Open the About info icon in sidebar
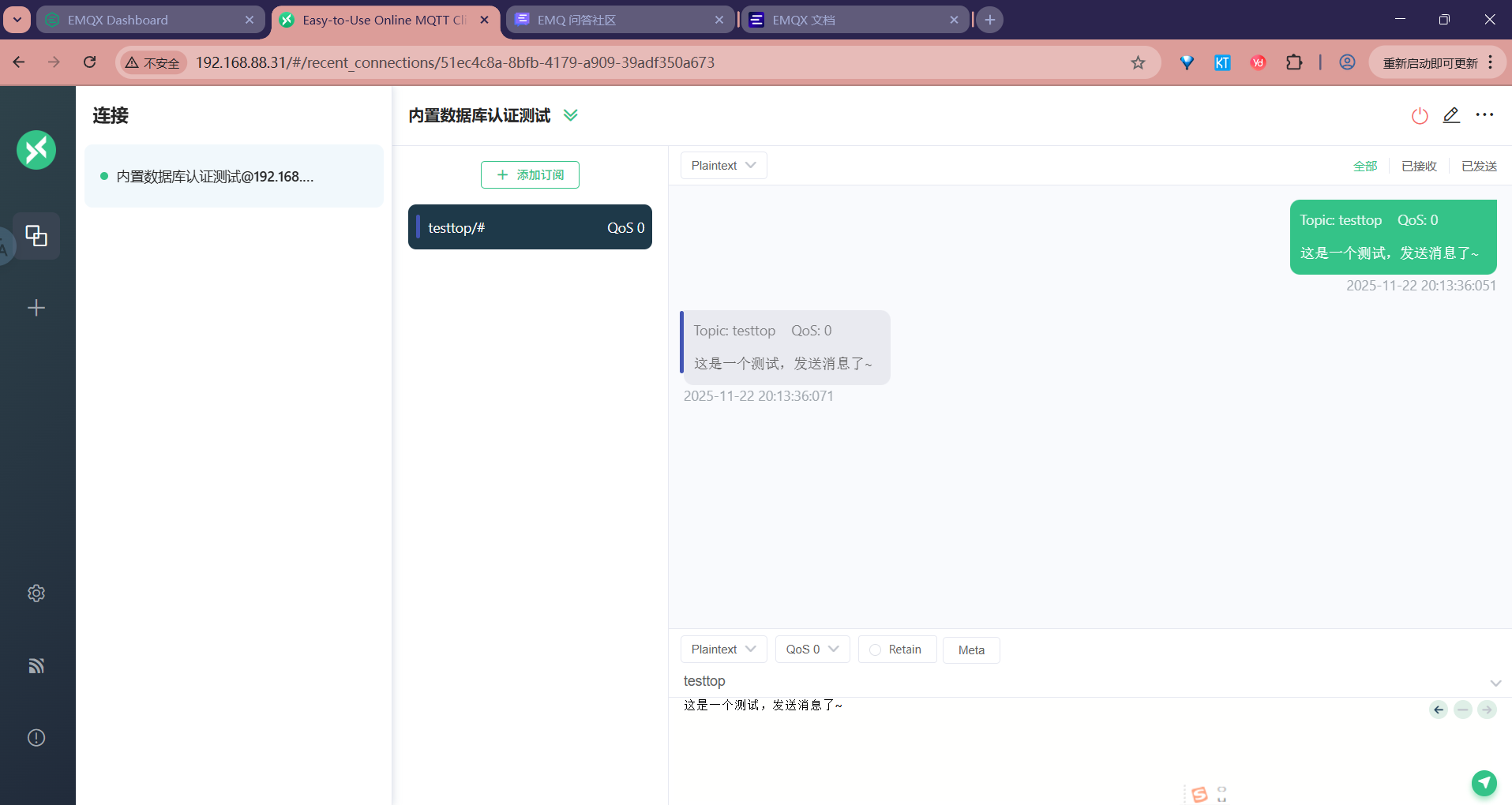This screenshot has height=805, width=1512. 36,738
